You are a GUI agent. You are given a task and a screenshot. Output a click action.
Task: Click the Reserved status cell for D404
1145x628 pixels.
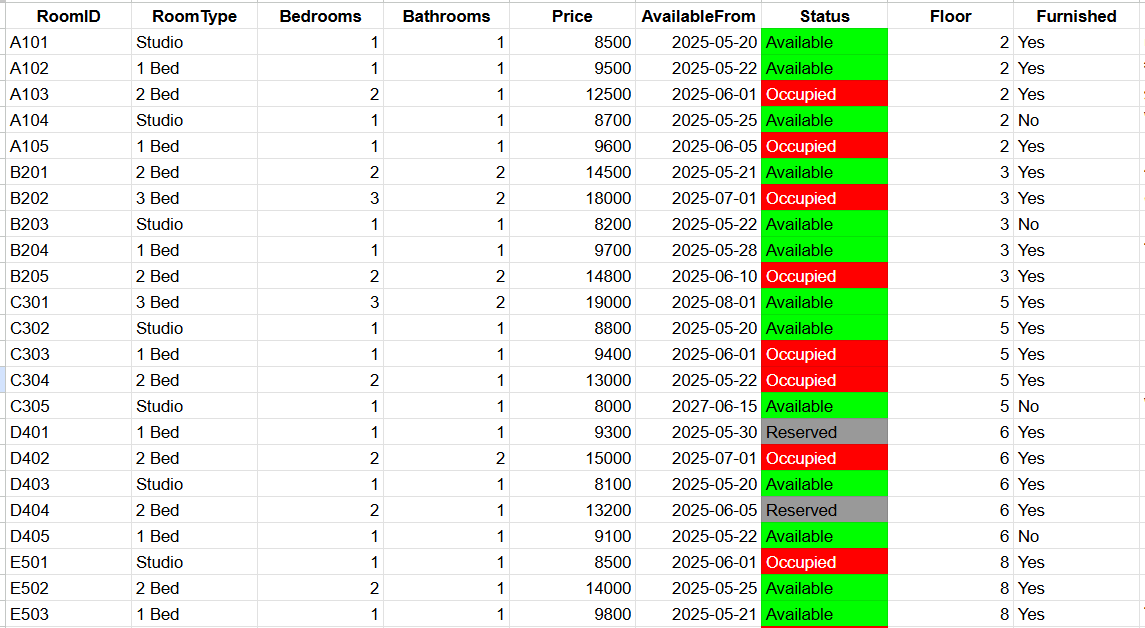click(824, 510)
